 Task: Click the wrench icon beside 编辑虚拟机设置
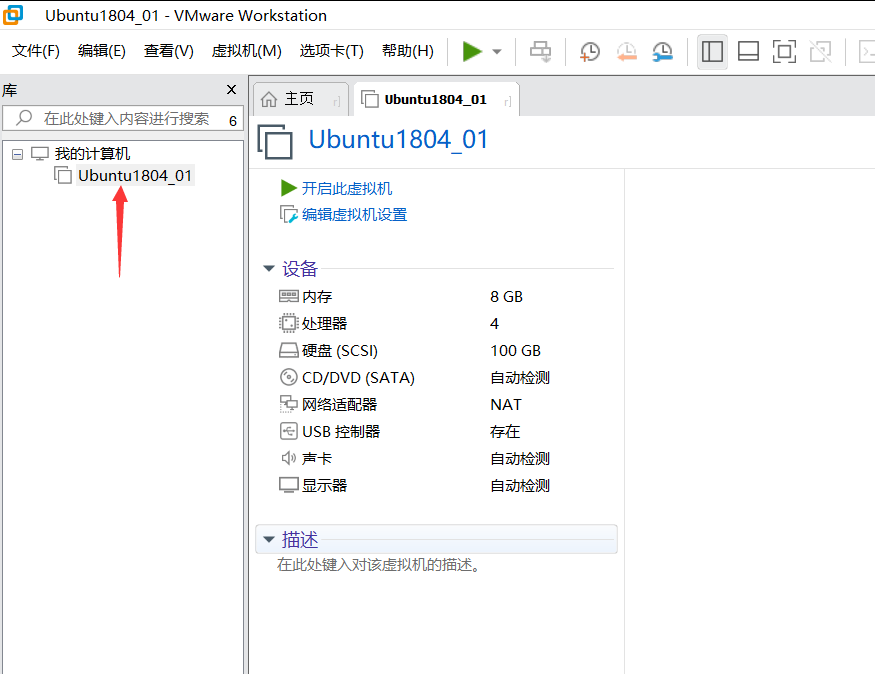tap(289, 214)
